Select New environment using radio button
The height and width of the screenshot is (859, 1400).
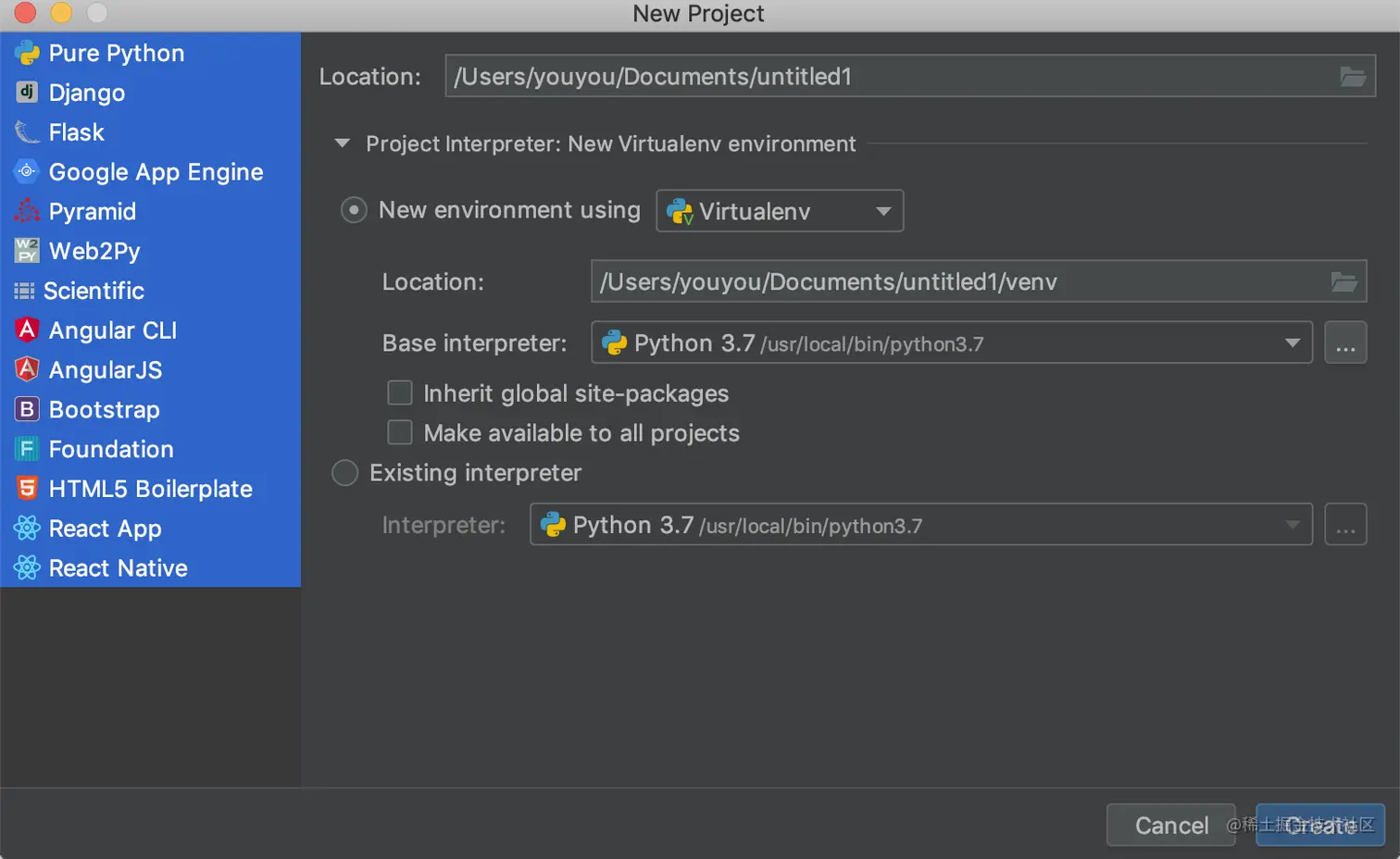click(x=354, y=210)
